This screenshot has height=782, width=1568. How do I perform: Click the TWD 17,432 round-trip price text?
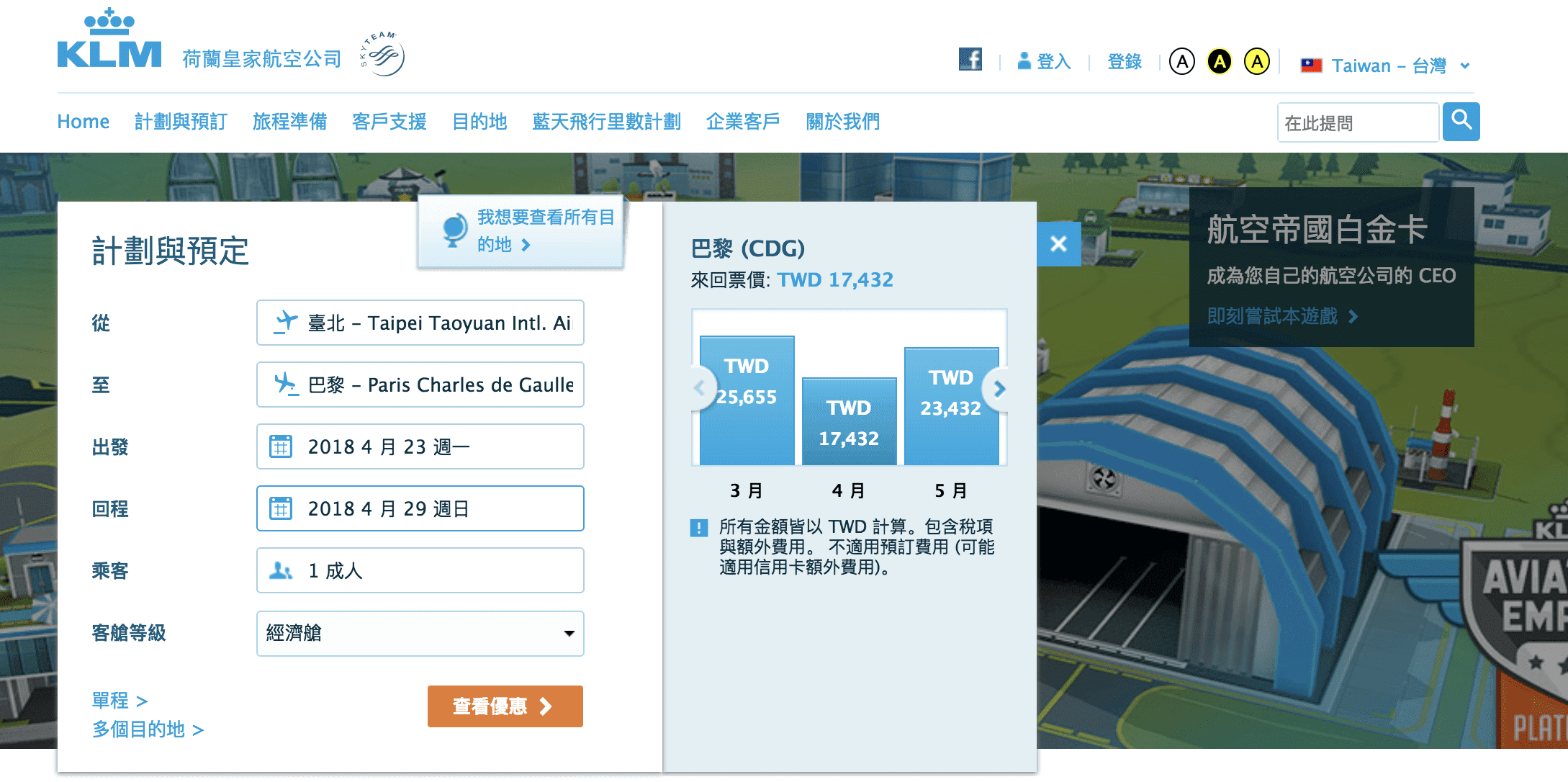pyautogui.click(x=835, y=279)
